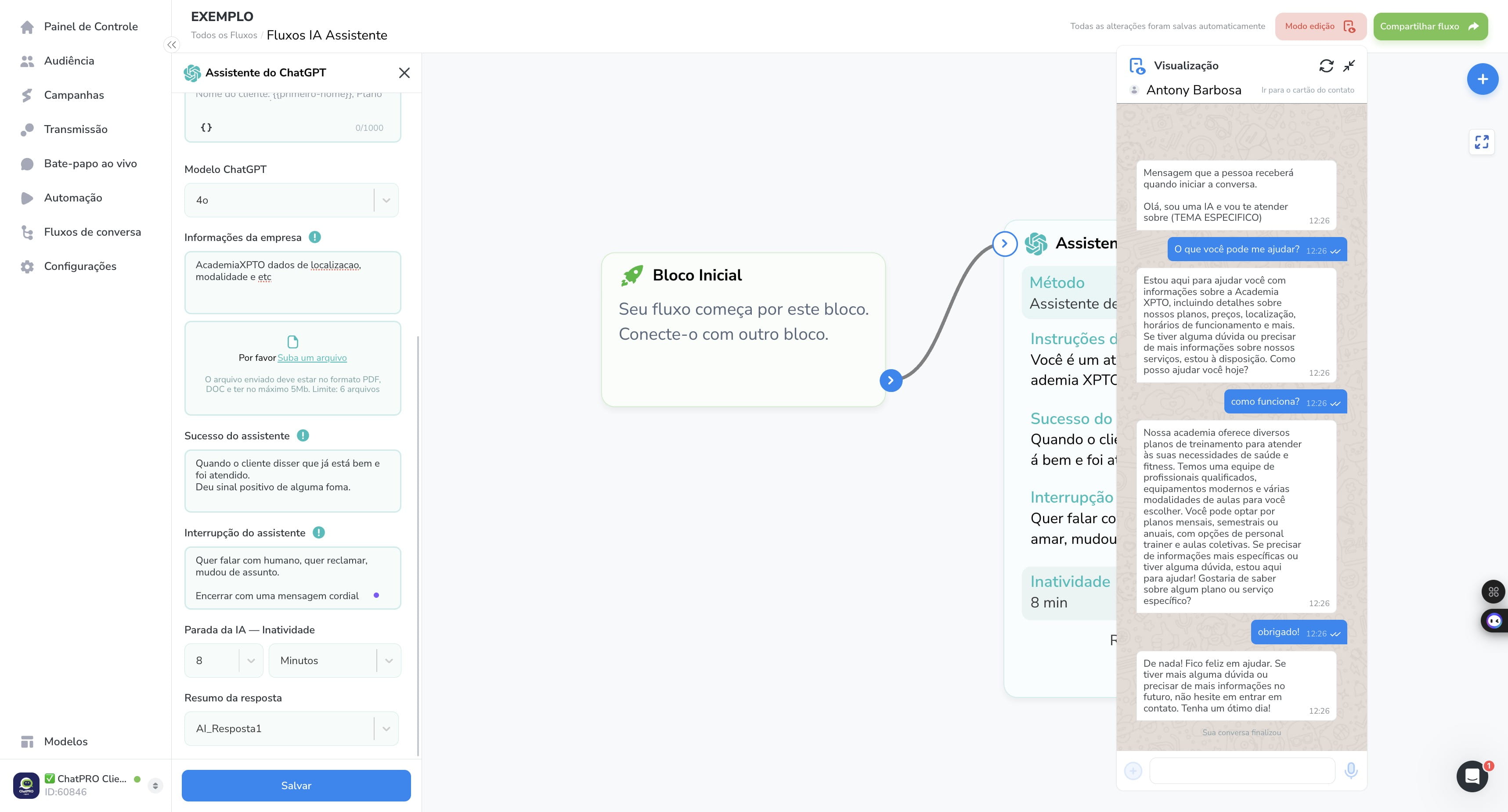This screenshot has width=1508, height=812.
Task: Open Fluxos de conversa
Action: [93, 232]
